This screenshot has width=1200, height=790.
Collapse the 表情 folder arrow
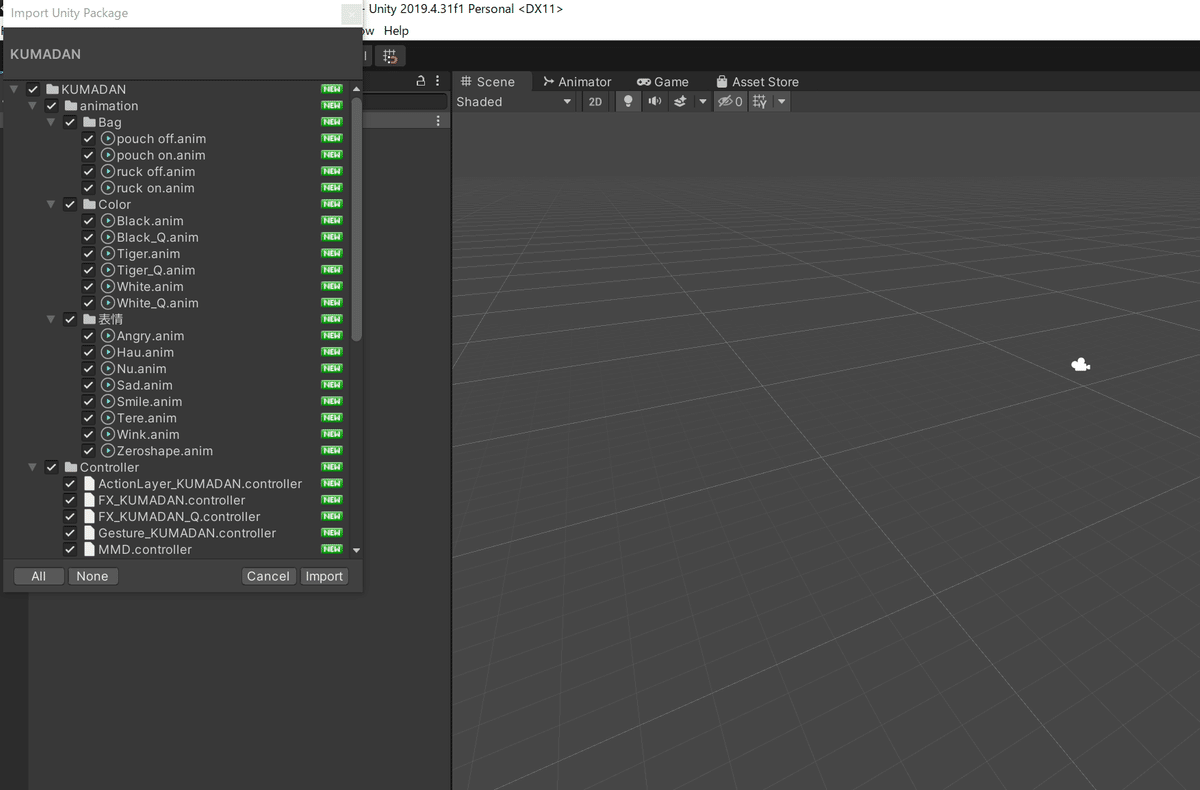[51, 319]
